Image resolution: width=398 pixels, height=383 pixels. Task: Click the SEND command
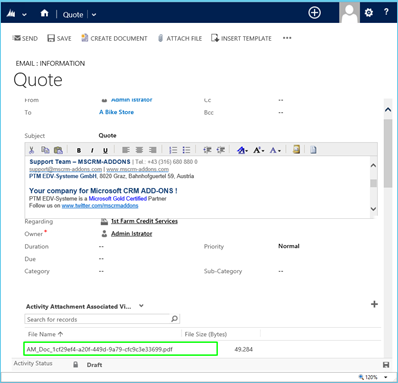25,38
